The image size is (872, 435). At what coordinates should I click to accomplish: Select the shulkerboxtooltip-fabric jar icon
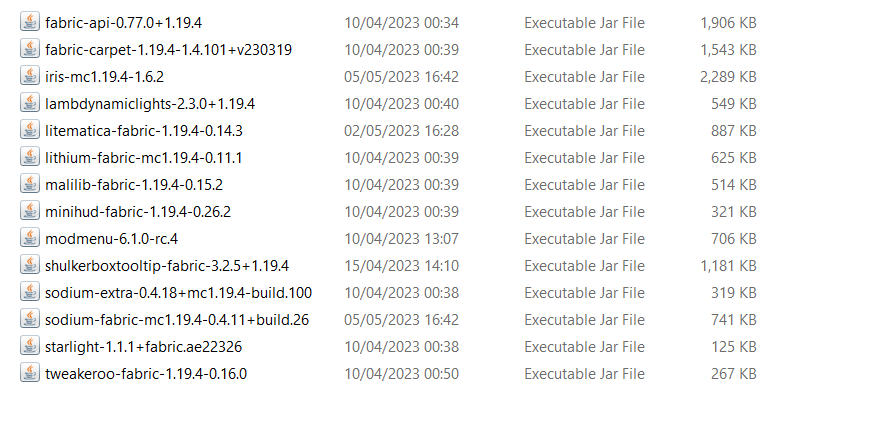coord(29,265)
